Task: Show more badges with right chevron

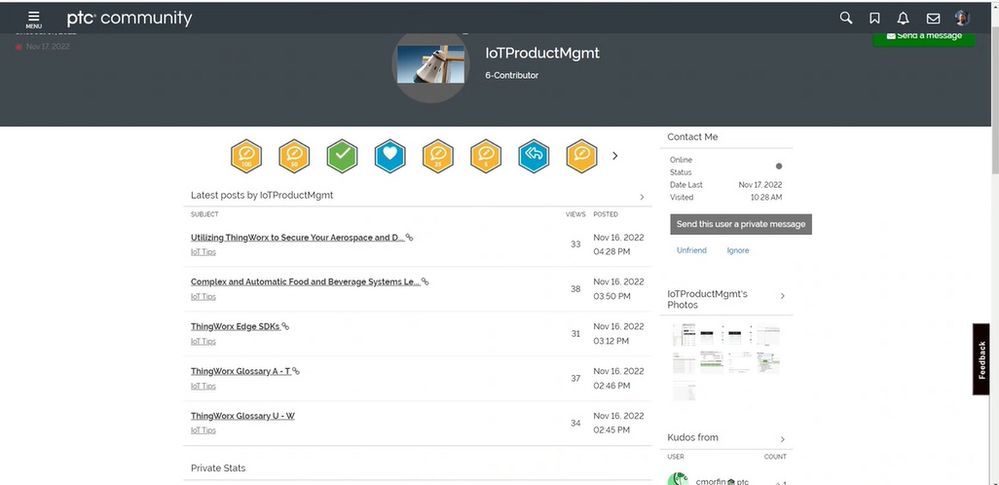Action: coord(615,156)
